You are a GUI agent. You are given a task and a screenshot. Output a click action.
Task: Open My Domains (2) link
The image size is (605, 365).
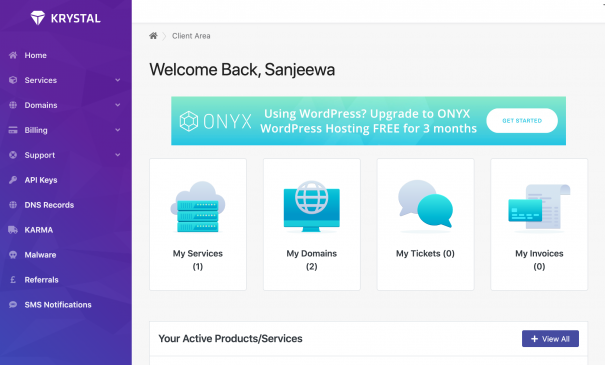click(x=312, y=260)
